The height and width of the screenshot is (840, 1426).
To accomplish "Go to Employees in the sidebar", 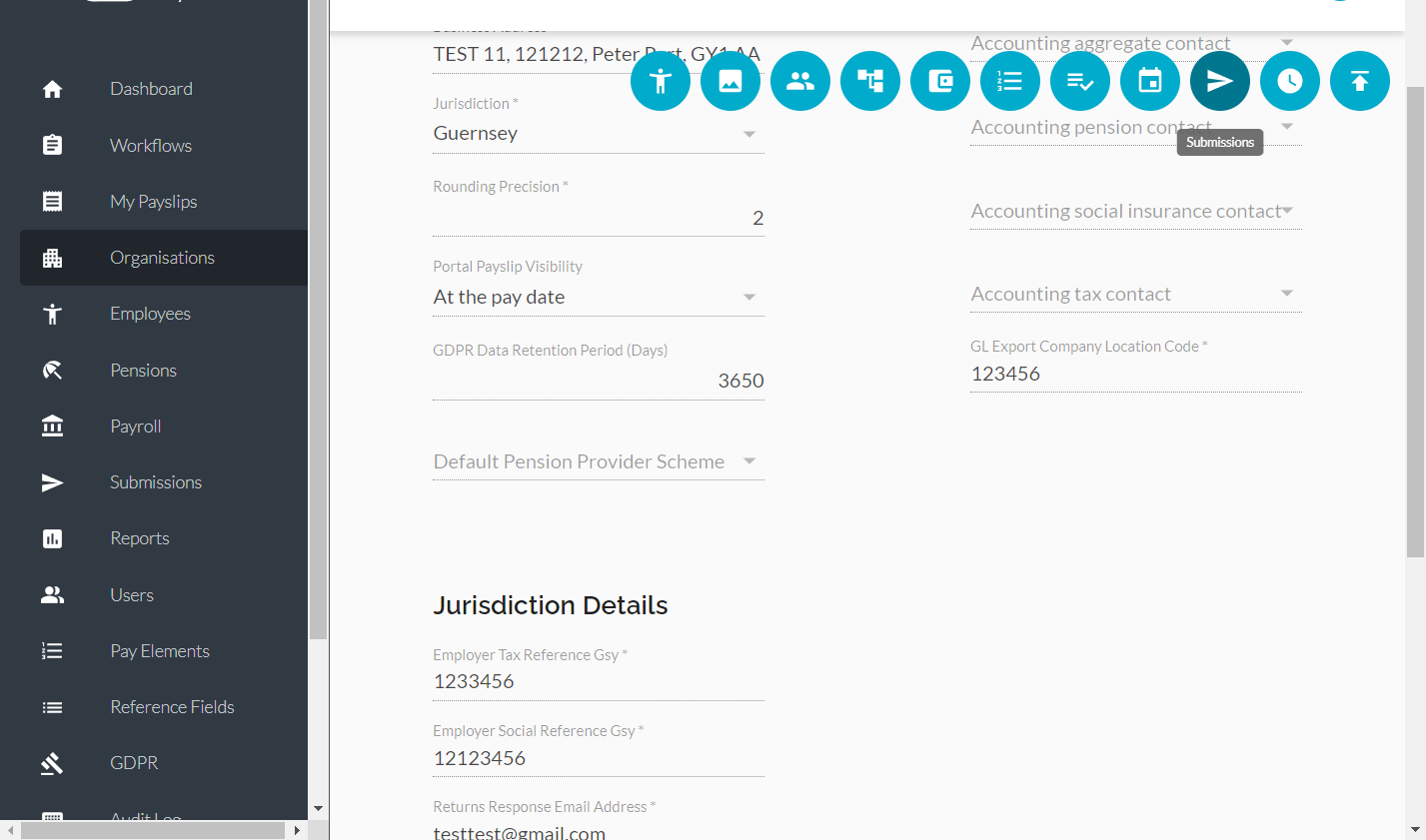I will click(x=164, y=314).
